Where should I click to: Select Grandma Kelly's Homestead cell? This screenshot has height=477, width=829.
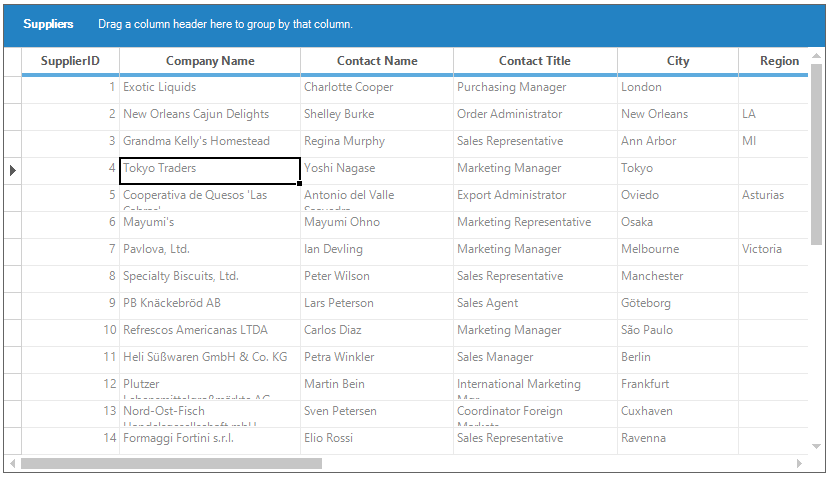210,144
